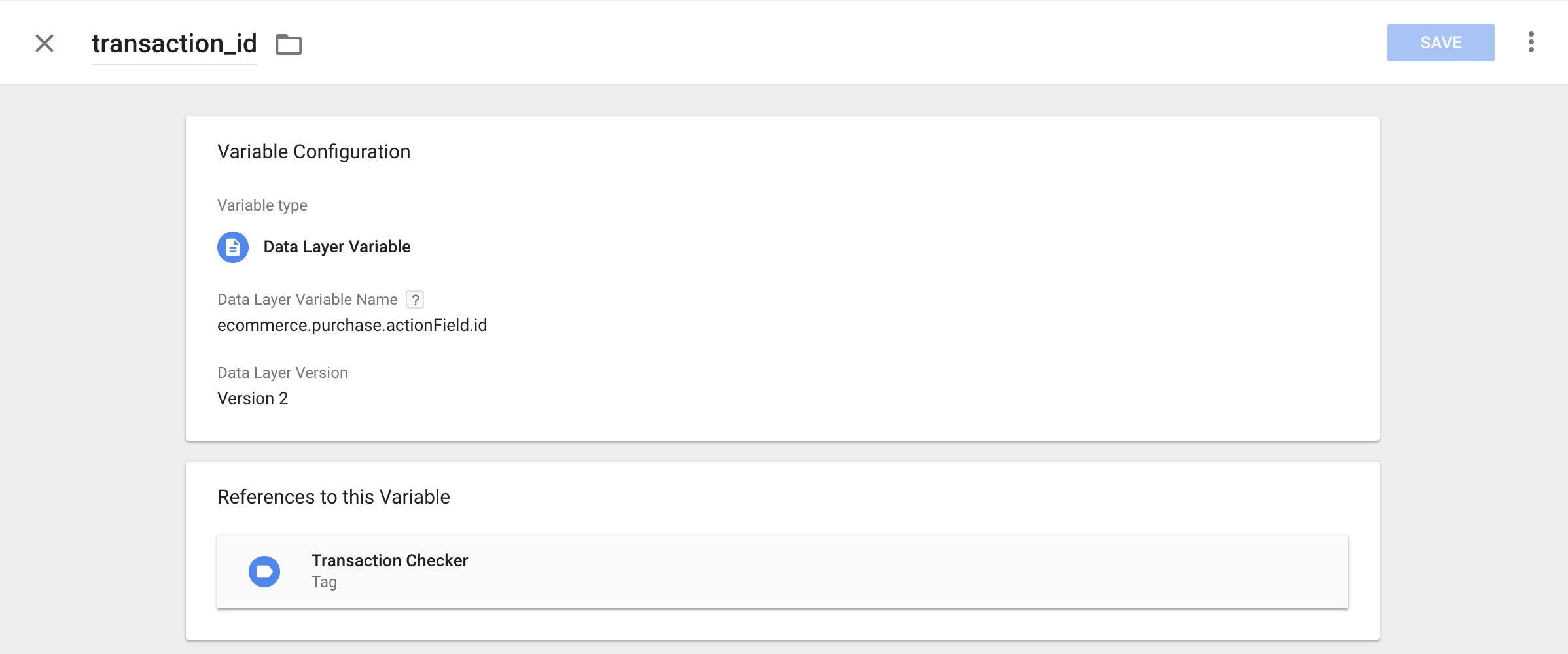The image size is (1568, 654).
Task: Click the Transaction Checker reference row background
Action: [x=783, y=572]
